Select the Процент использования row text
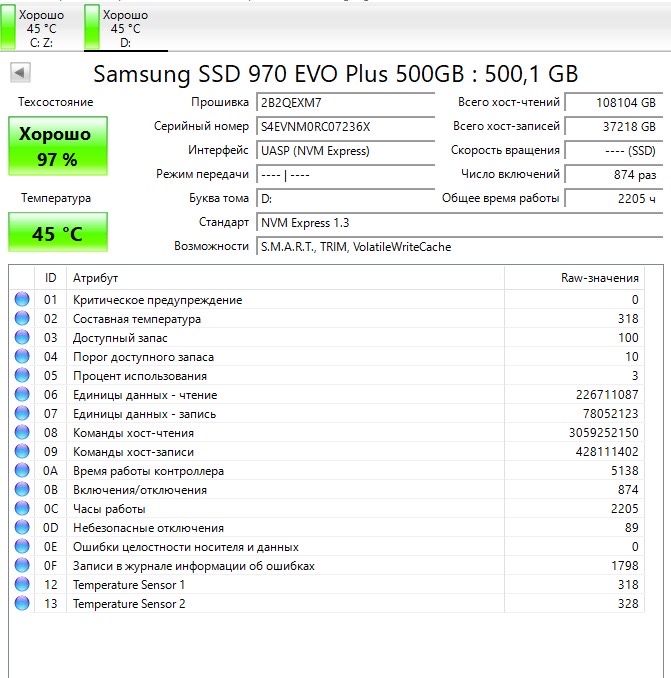The width and height of the screenshot is (671, 678). pos(140,376)
